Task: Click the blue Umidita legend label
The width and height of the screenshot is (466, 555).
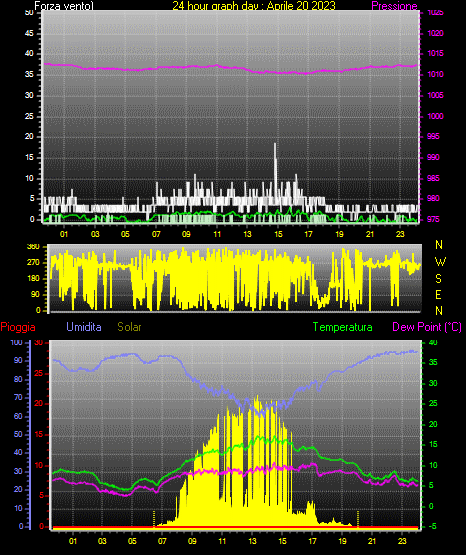Action: click(84, 327)
